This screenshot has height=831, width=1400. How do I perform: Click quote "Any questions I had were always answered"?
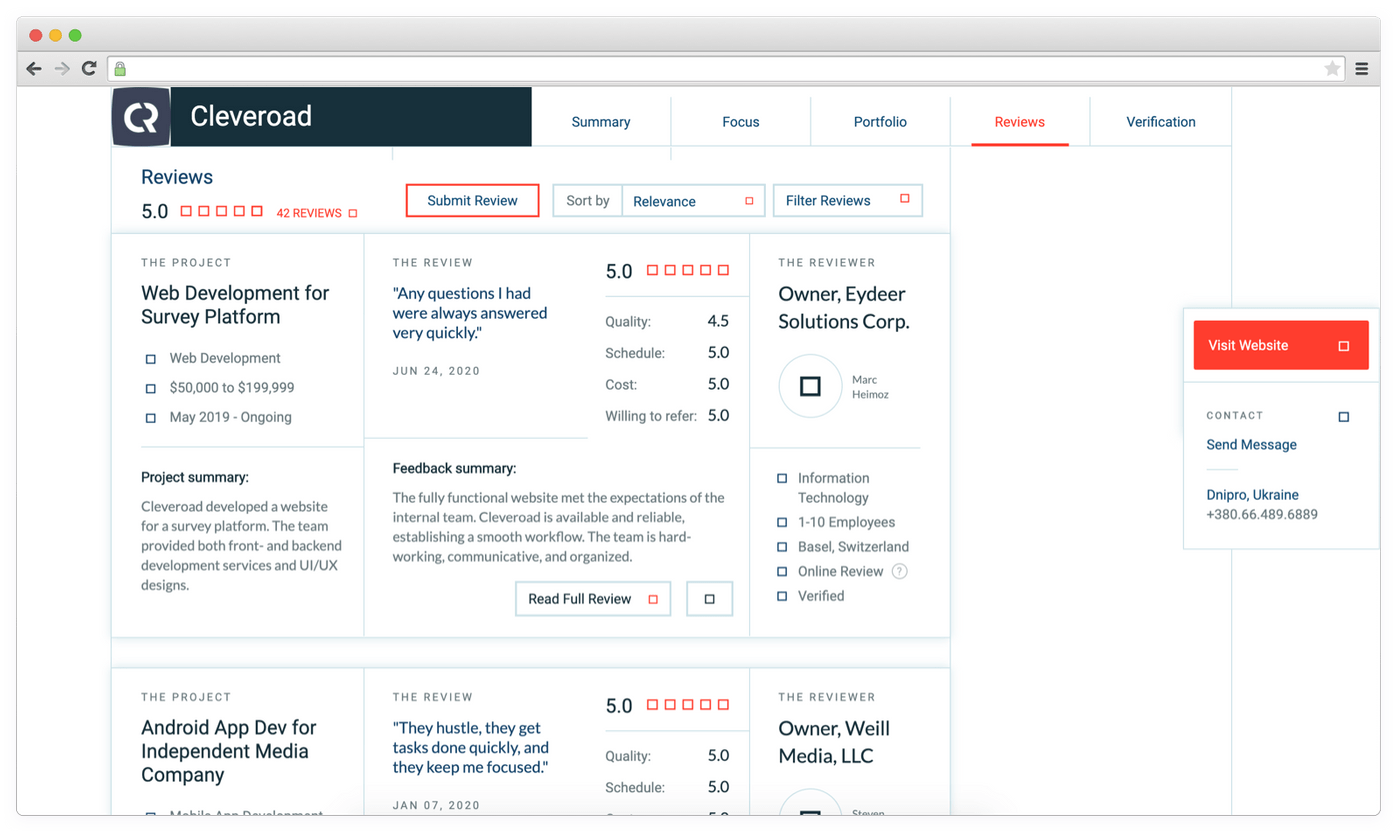470,313
